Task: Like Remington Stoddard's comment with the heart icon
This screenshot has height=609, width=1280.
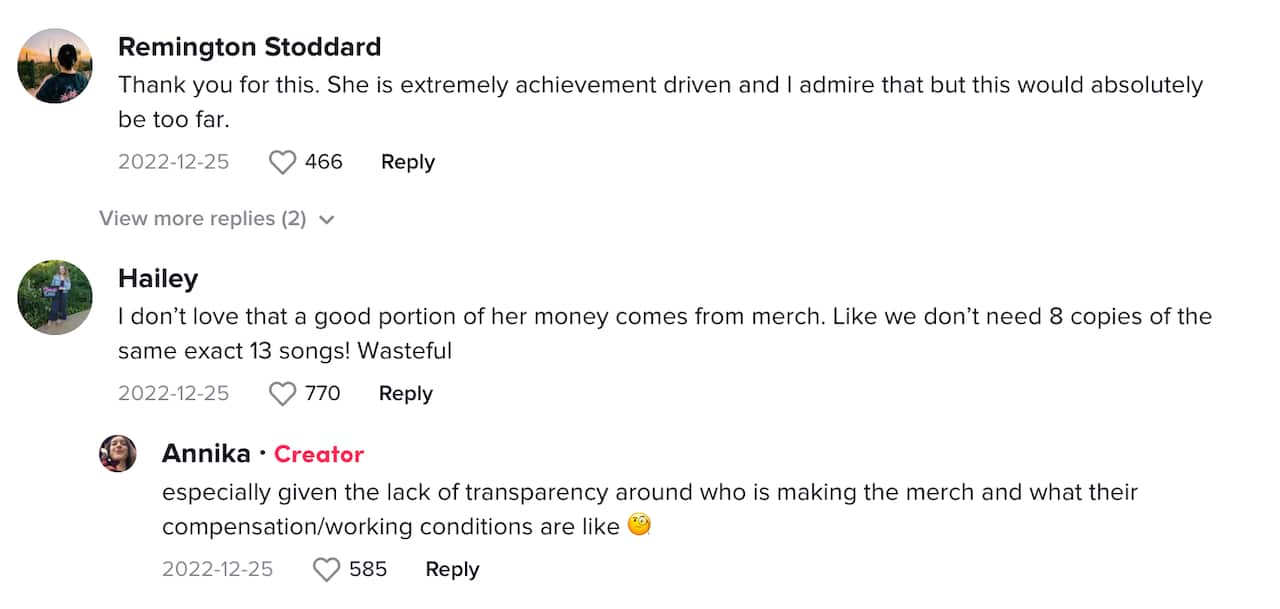Action: (x=282, y=161)
